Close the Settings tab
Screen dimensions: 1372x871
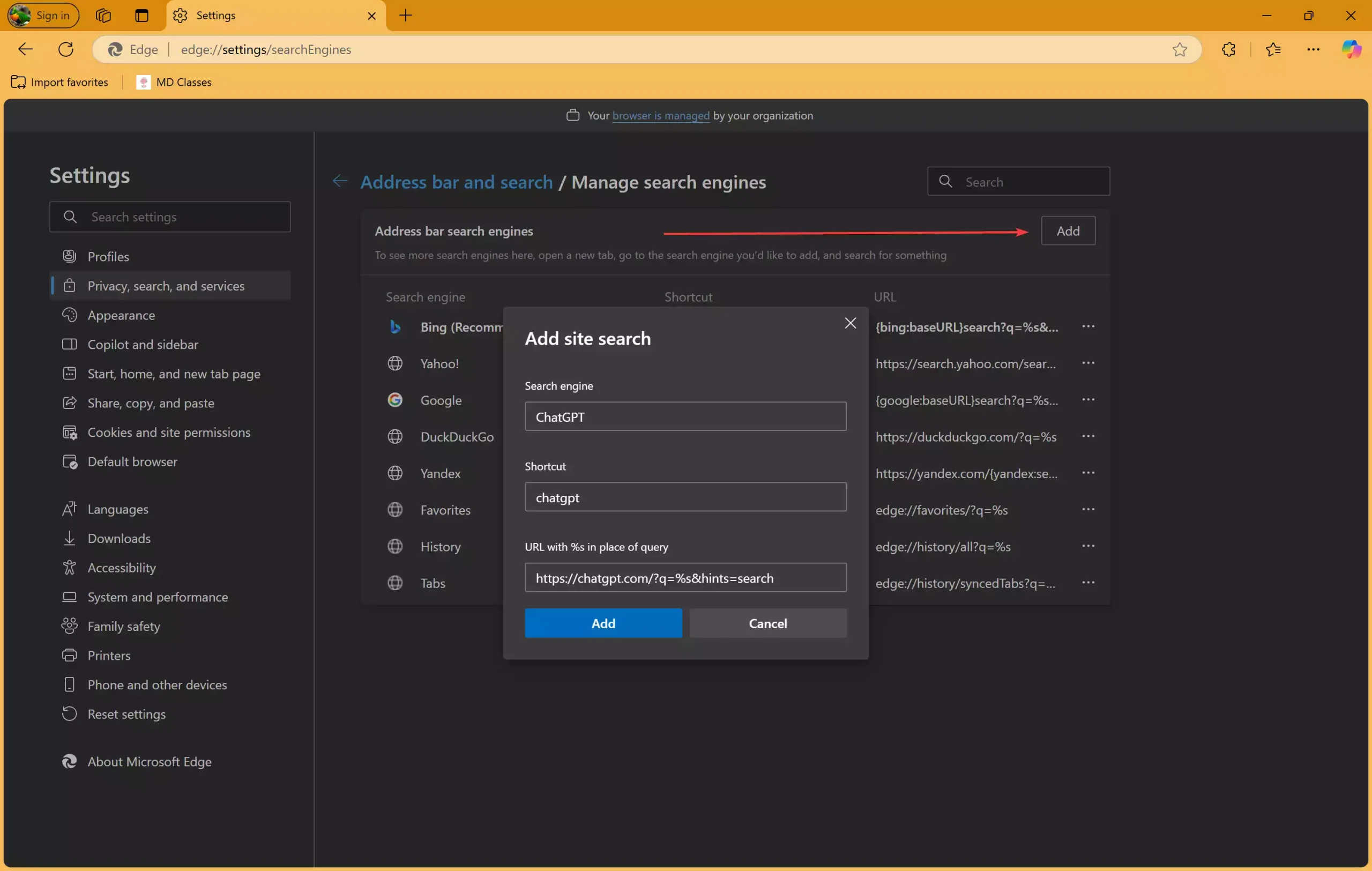click(372, 16)
